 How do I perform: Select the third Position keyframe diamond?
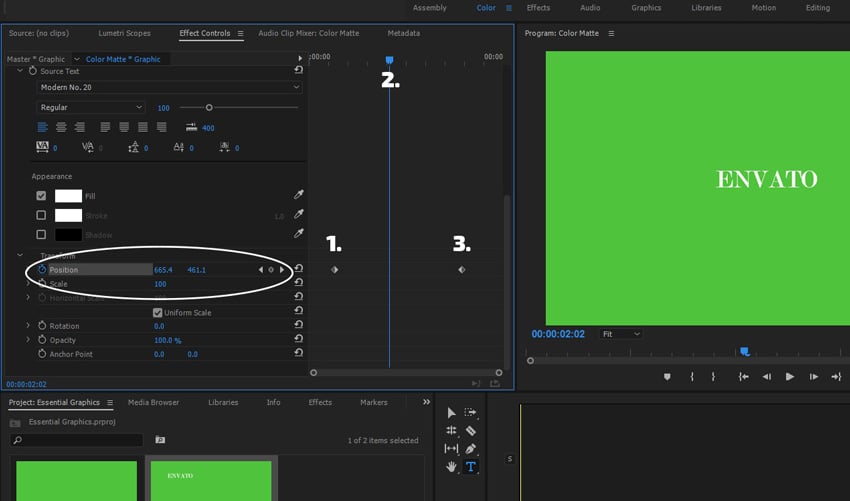(461, 270)
